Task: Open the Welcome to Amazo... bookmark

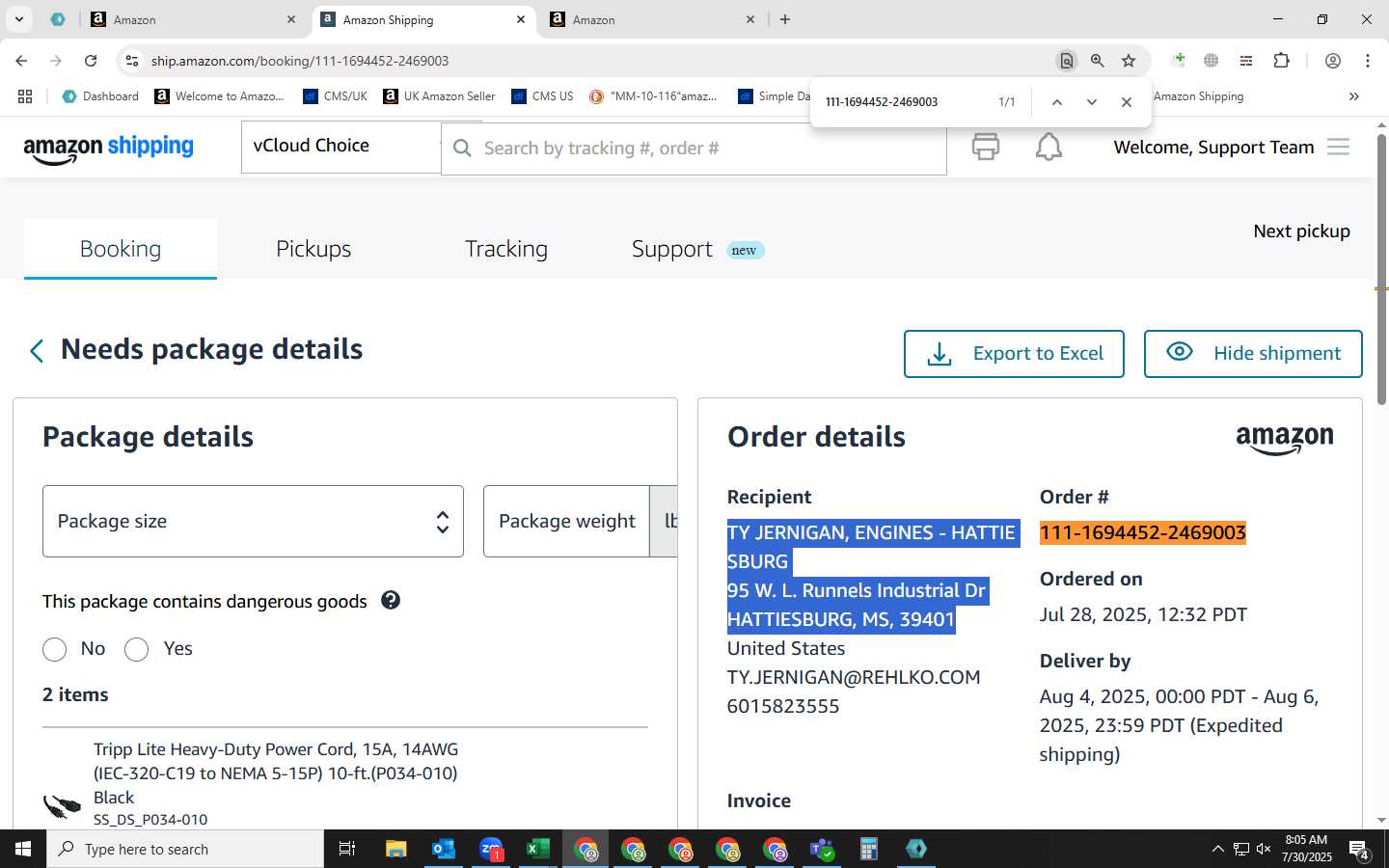Action: coord(219,96)
